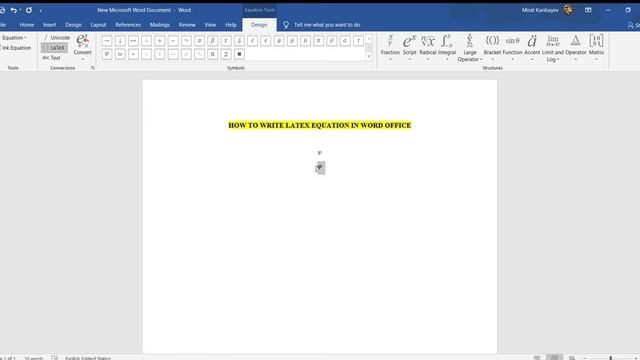Switch conversion format to Unicode
This screenshot has height=360, width=640.
click(x=56, y=38)
